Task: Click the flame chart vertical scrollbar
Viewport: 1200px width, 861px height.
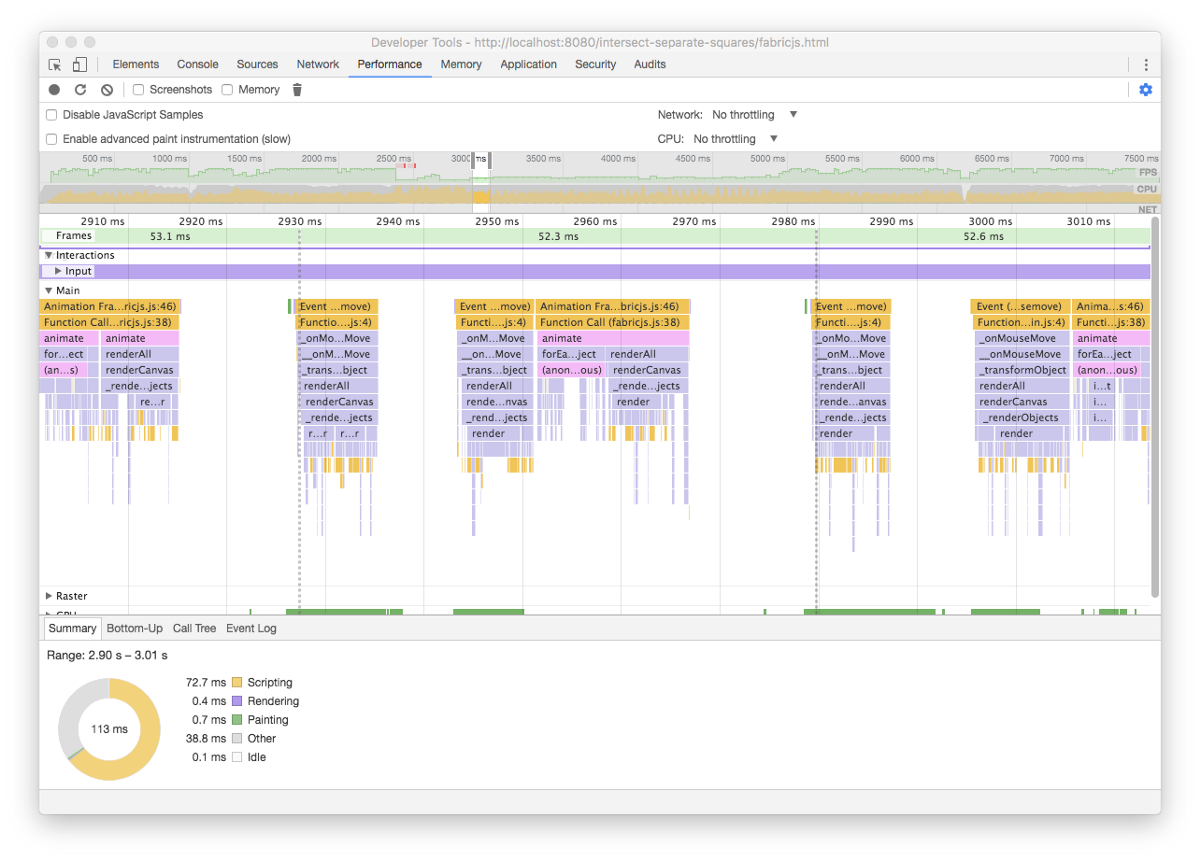Action: (1155, 400)
